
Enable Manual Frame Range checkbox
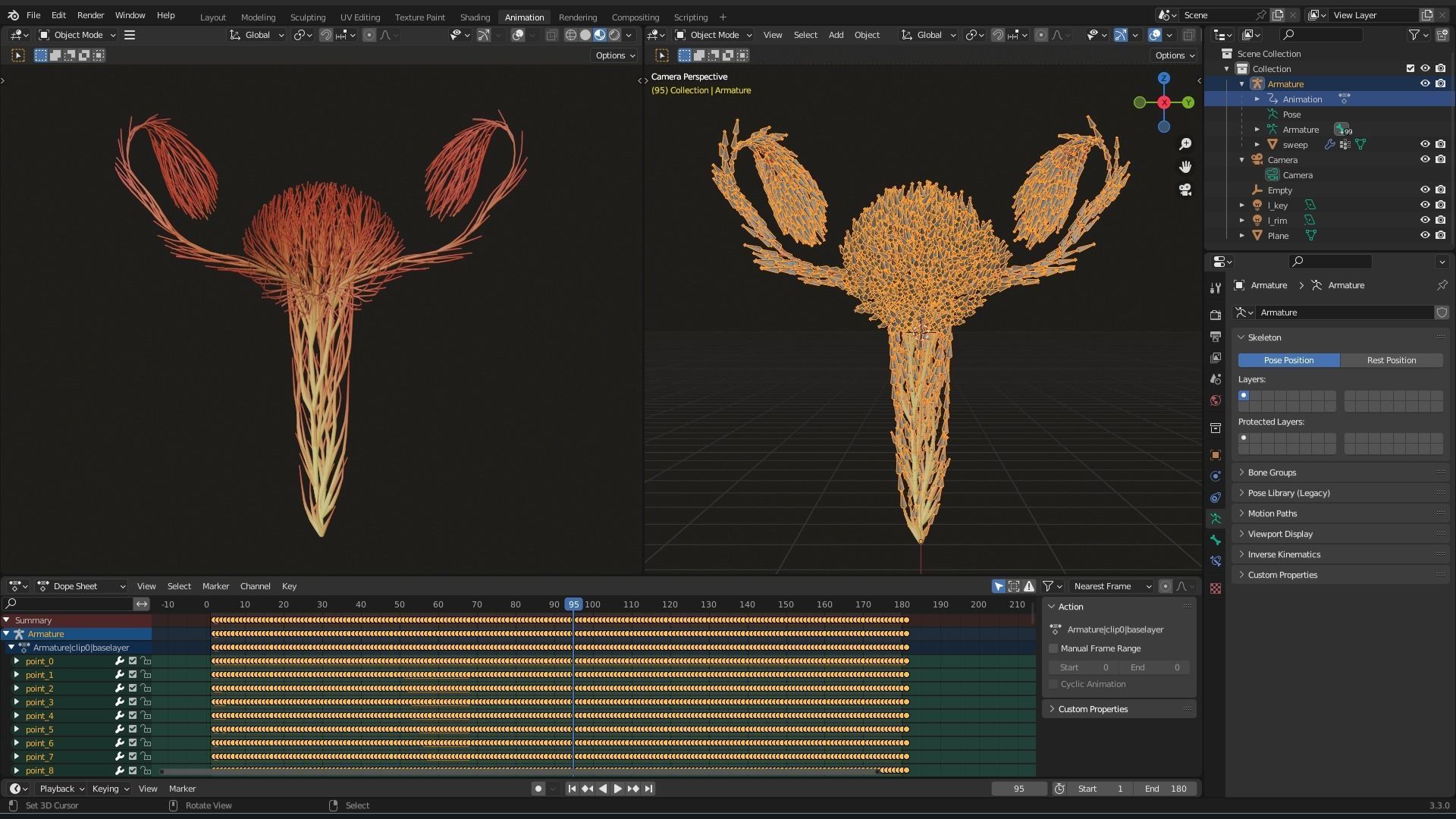(1053, 648)
